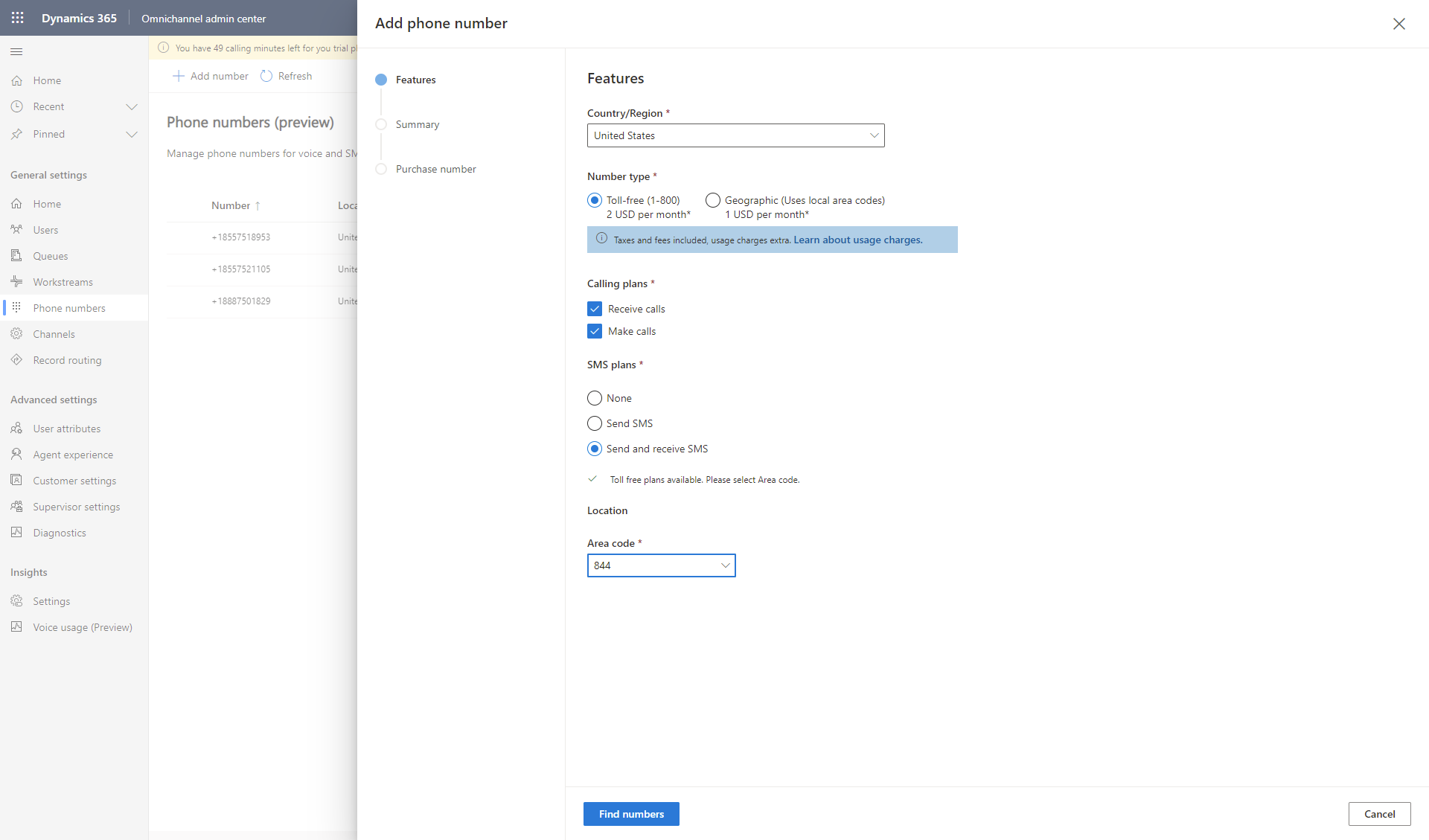Select Send SMS plan option
Screen dimensions: 1429x840
coord(595,423)
